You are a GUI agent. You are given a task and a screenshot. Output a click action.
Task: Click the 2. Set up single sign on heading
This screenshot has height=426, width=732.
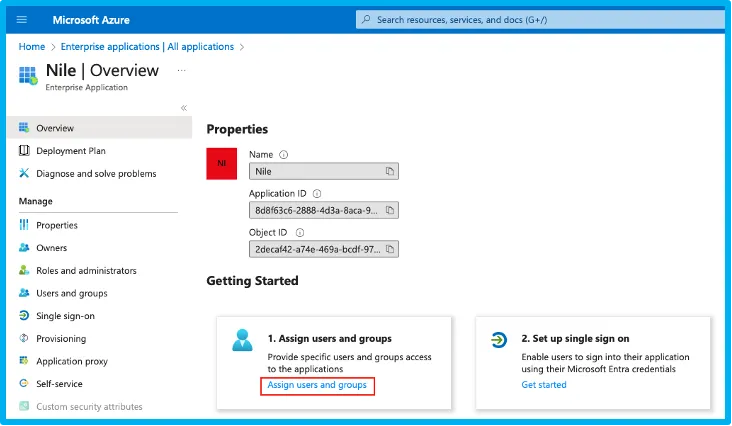pos(575,339)
